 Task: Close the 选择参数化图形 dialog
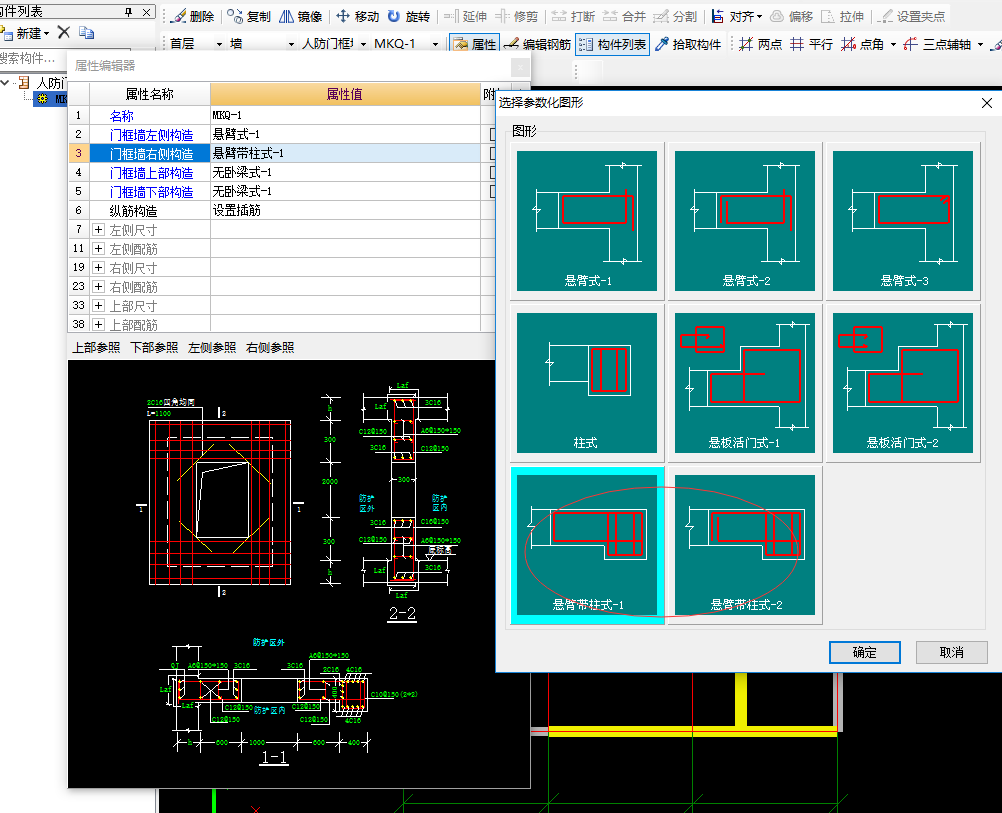click(987, 103)
